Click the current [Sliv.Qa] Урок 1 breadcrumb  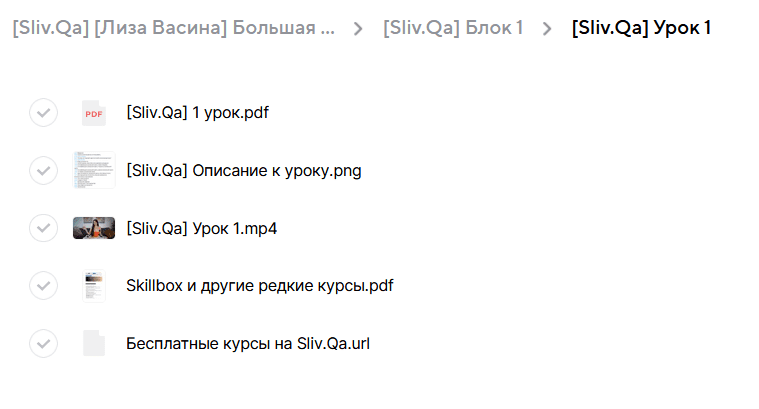(x=641, y=29)
